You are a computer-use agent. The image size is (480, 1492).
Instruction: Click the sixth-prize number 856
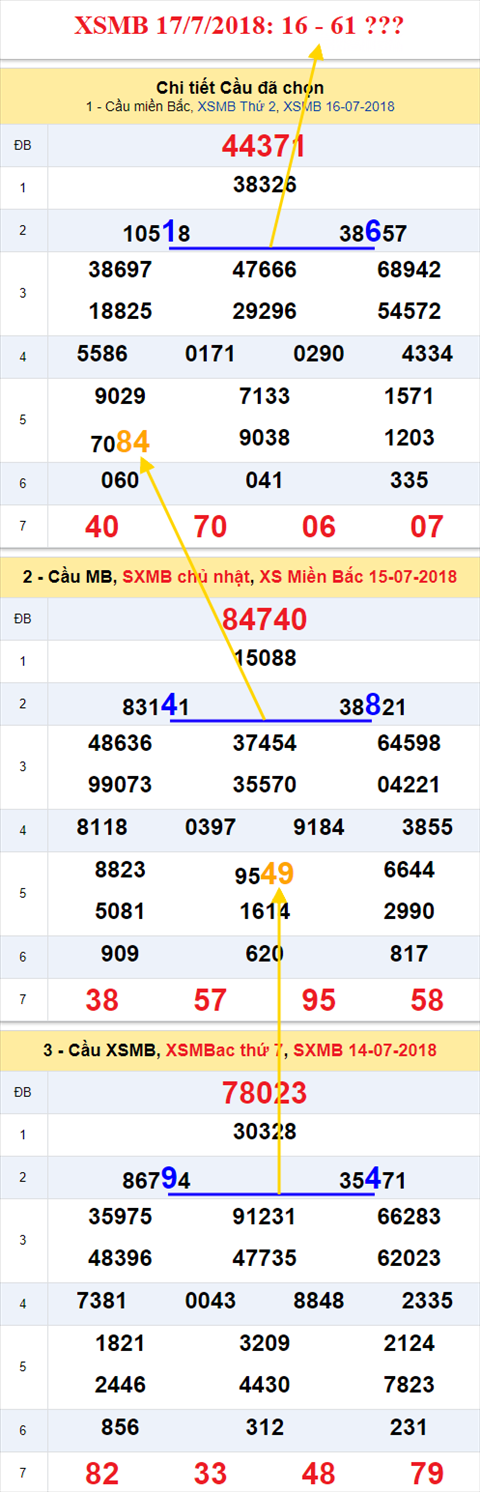point(120,1428)
